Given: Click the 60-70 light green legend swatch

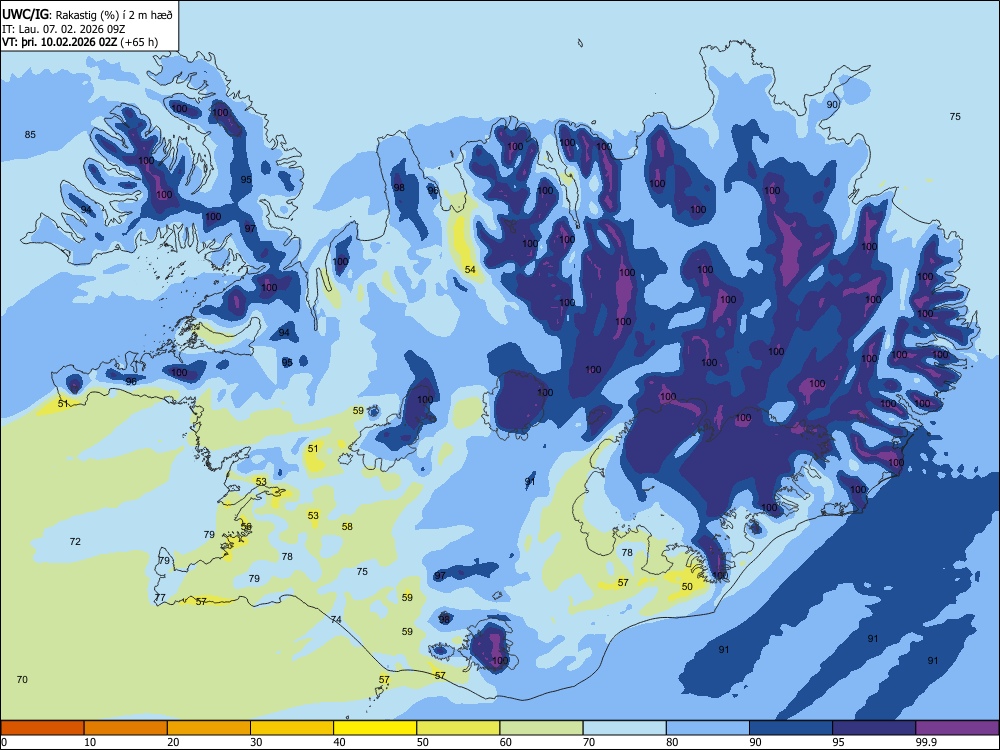Looking at the screenshot, I should tap(541, 728).
